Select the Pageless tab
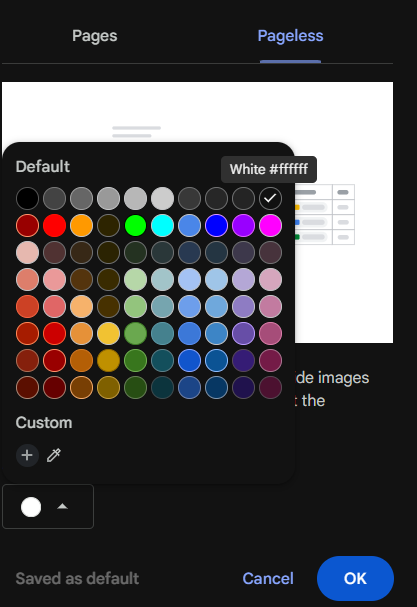The image size is (417, 607). coord(290,36)
